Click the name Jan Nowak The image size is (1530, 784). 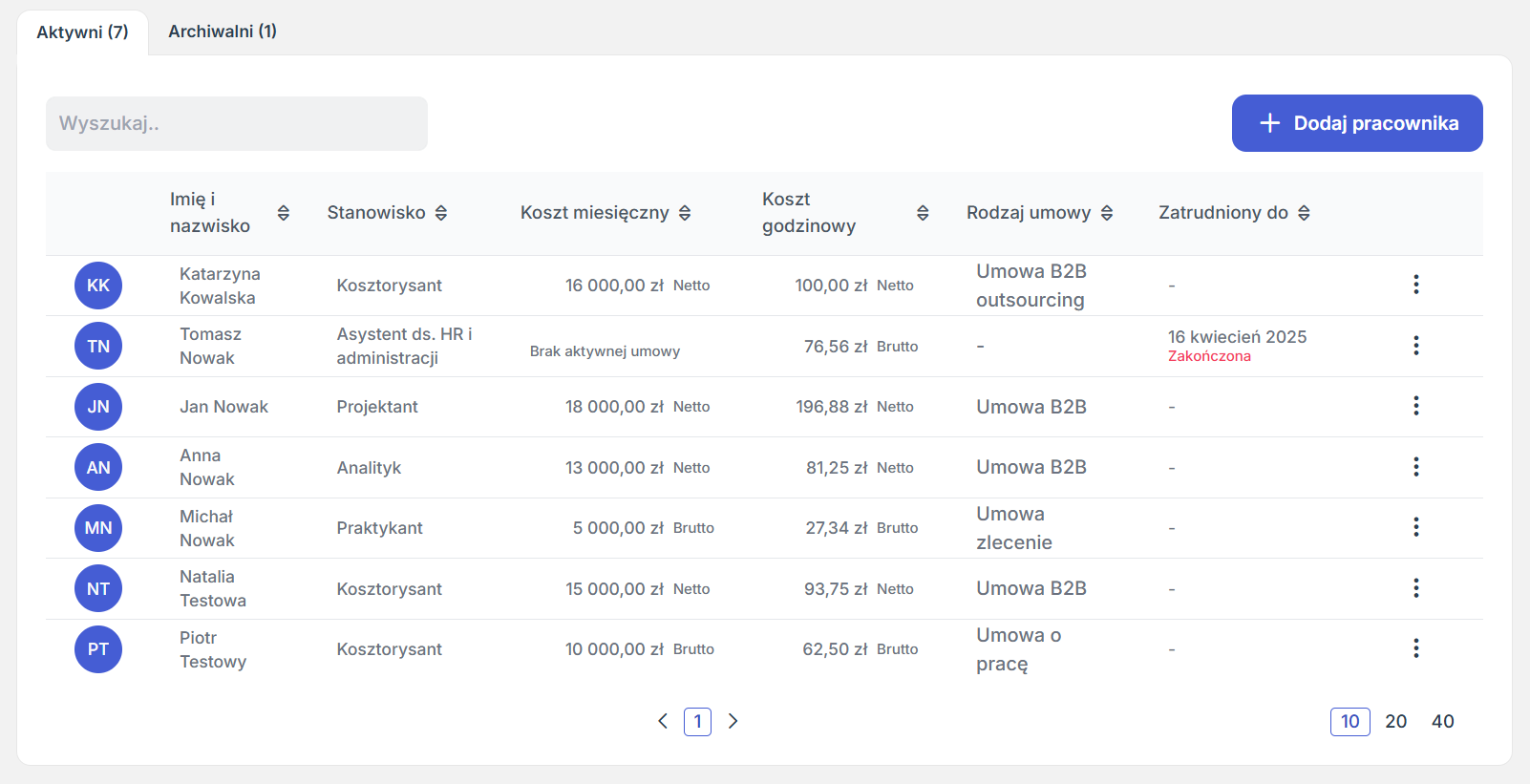(x=223, y=407)
